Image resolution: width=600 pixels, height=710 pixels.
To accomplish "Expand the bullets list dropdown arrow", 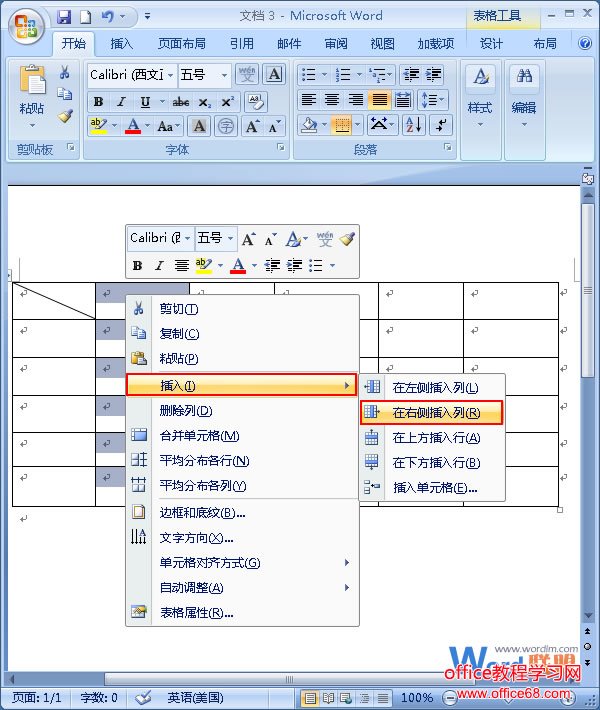I will tap(324, 74).
